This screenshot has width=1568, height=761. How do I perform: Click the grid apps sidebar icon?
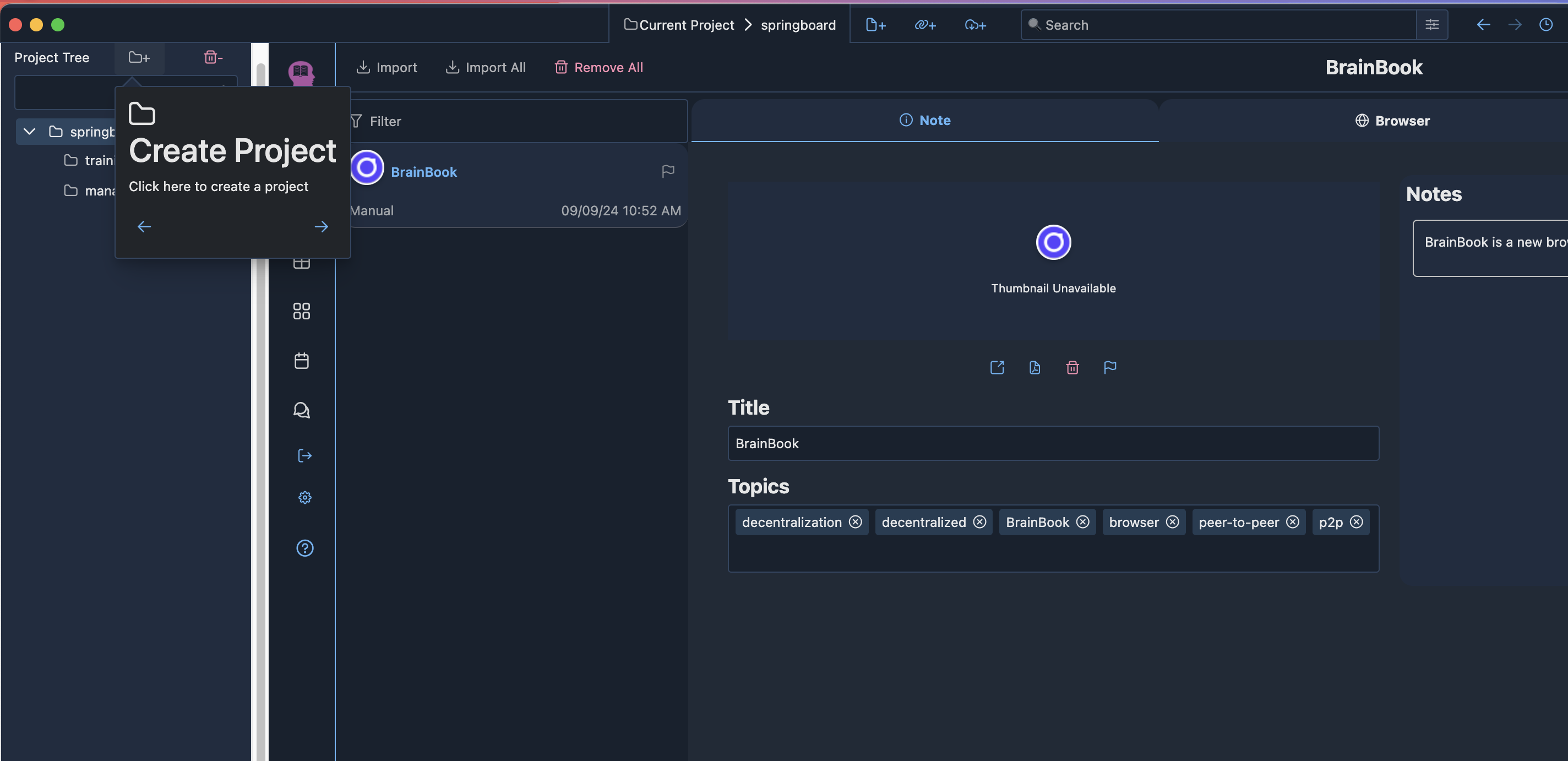(301, 311)
